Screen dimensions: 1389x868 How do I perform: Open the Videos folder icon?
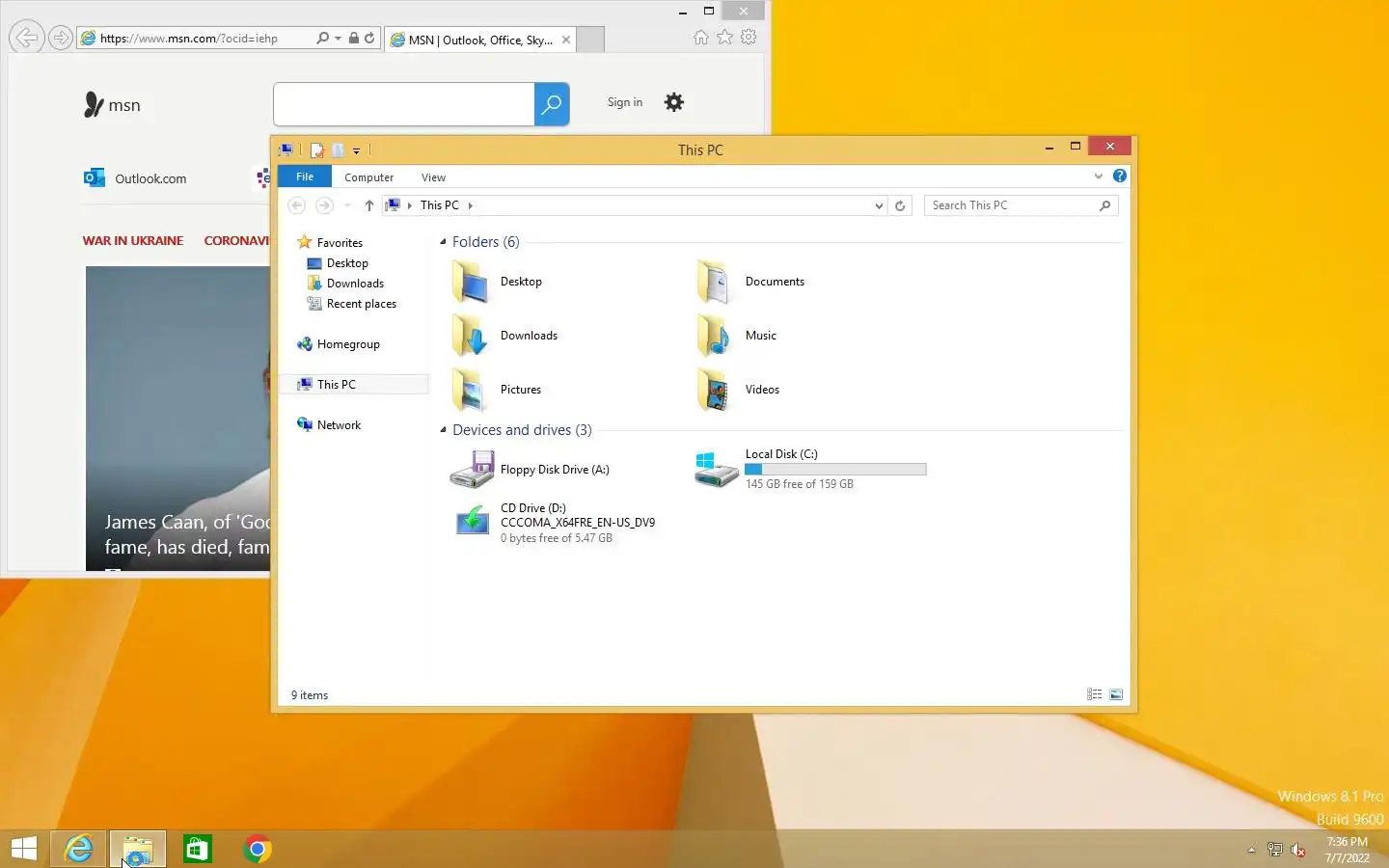pos(715,390)
